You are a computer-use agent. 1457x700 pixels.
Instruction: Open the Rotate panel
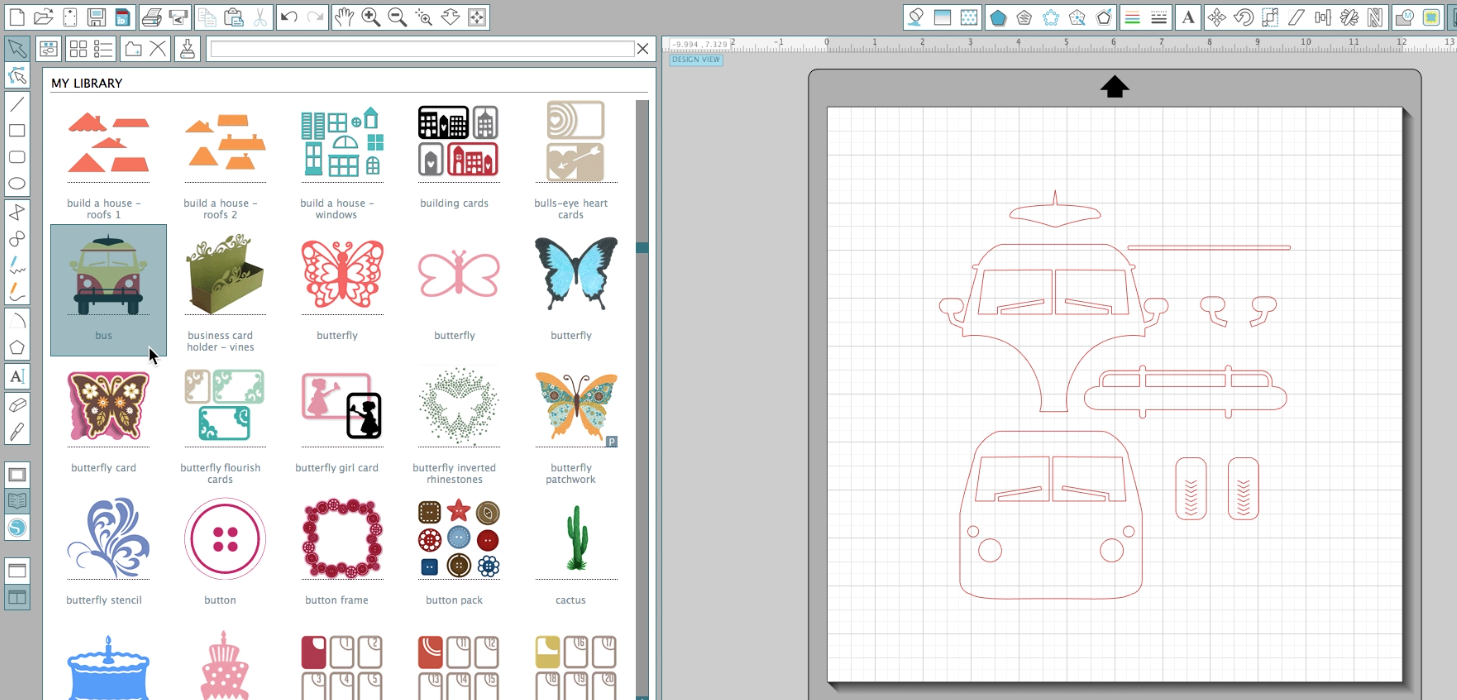(1244, 17)
